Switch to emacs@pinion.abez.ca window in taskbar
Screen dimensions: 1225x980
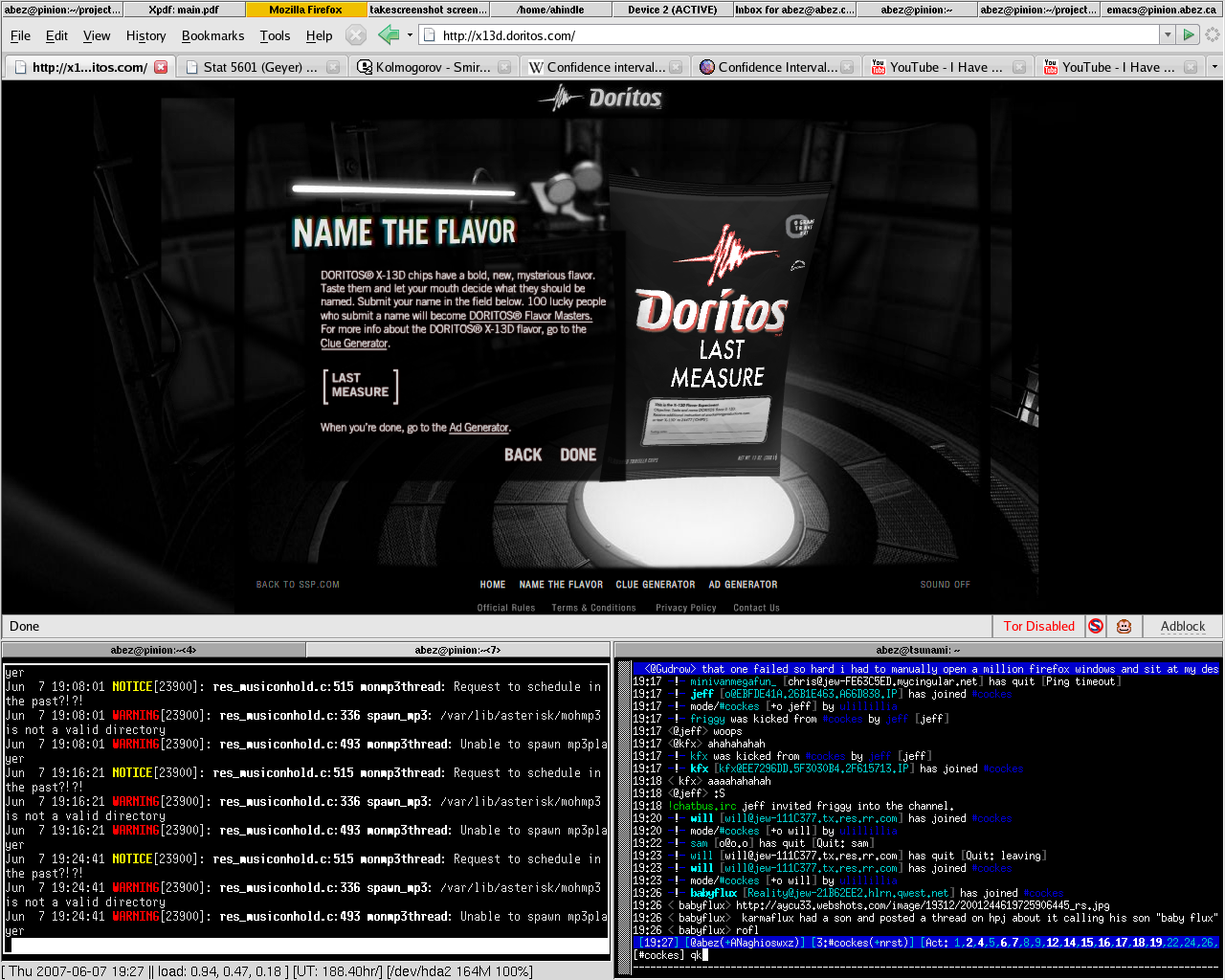[1163, 10]
